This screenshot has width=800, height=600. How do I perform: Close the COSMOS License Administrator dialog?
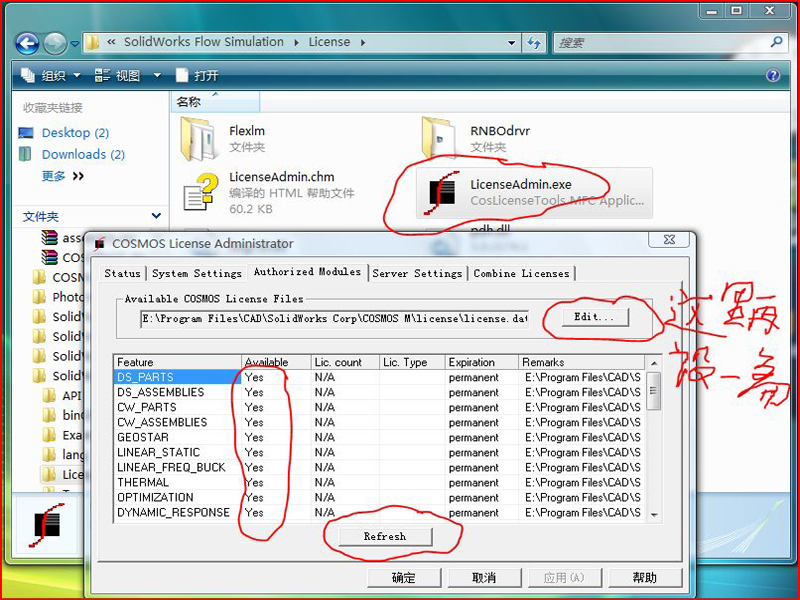[669, 239]
